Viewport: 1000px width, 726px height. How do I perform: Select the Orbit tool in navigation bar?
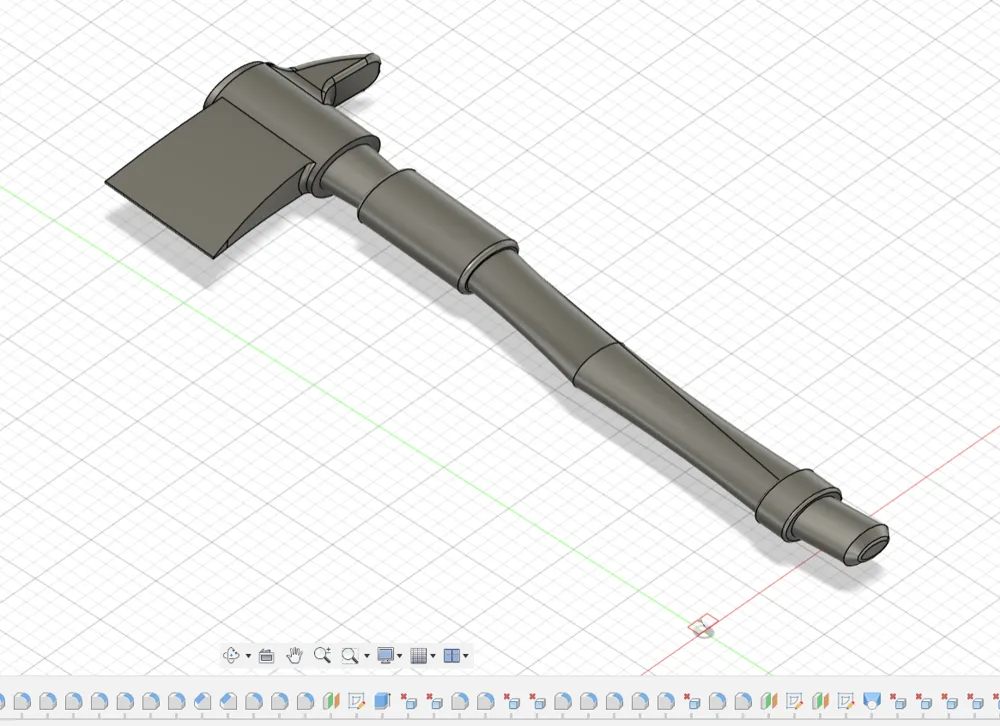[231, 655]
